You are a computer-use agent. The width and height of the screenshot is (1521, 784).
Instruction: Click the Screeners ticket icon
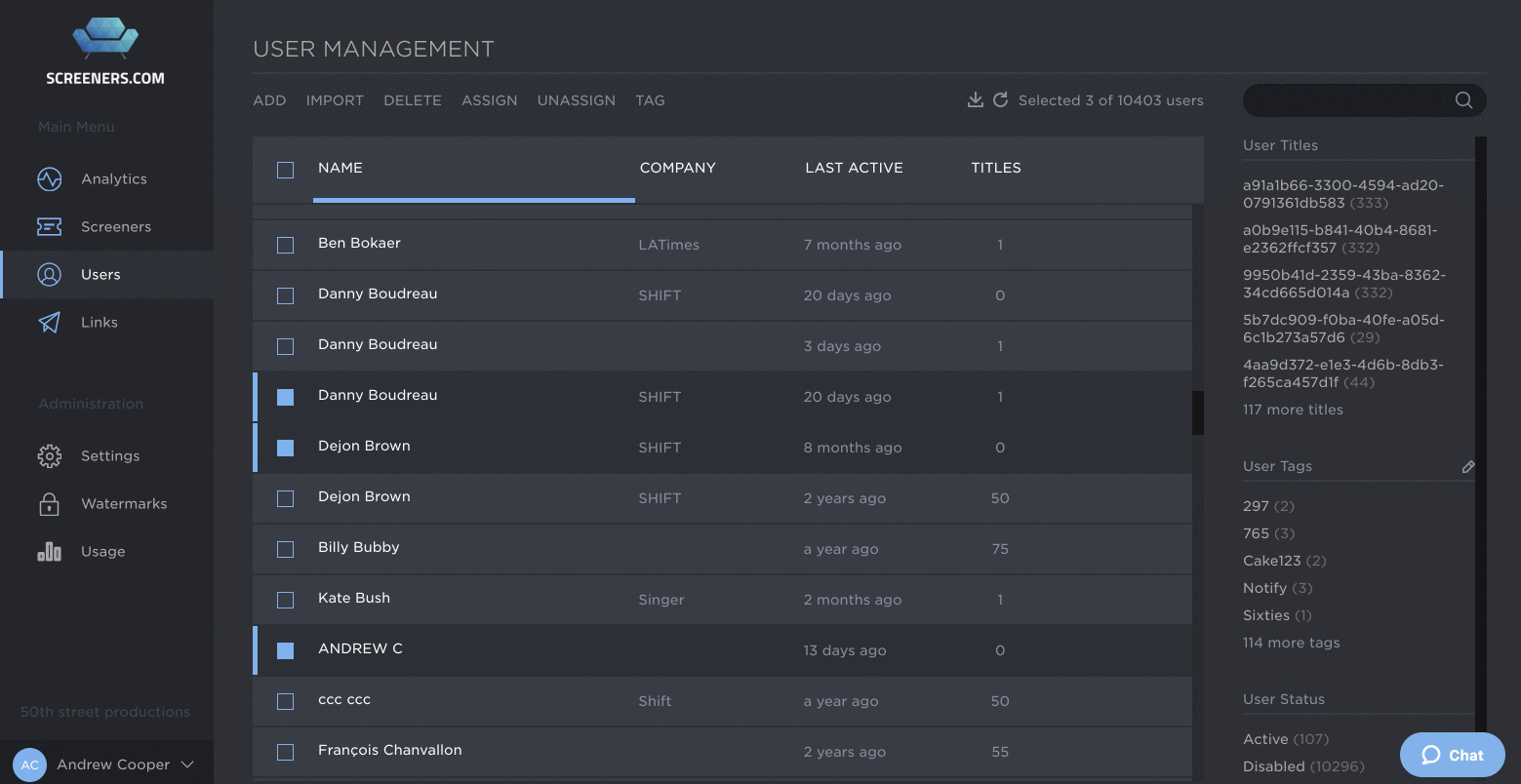tap(49, 227)
